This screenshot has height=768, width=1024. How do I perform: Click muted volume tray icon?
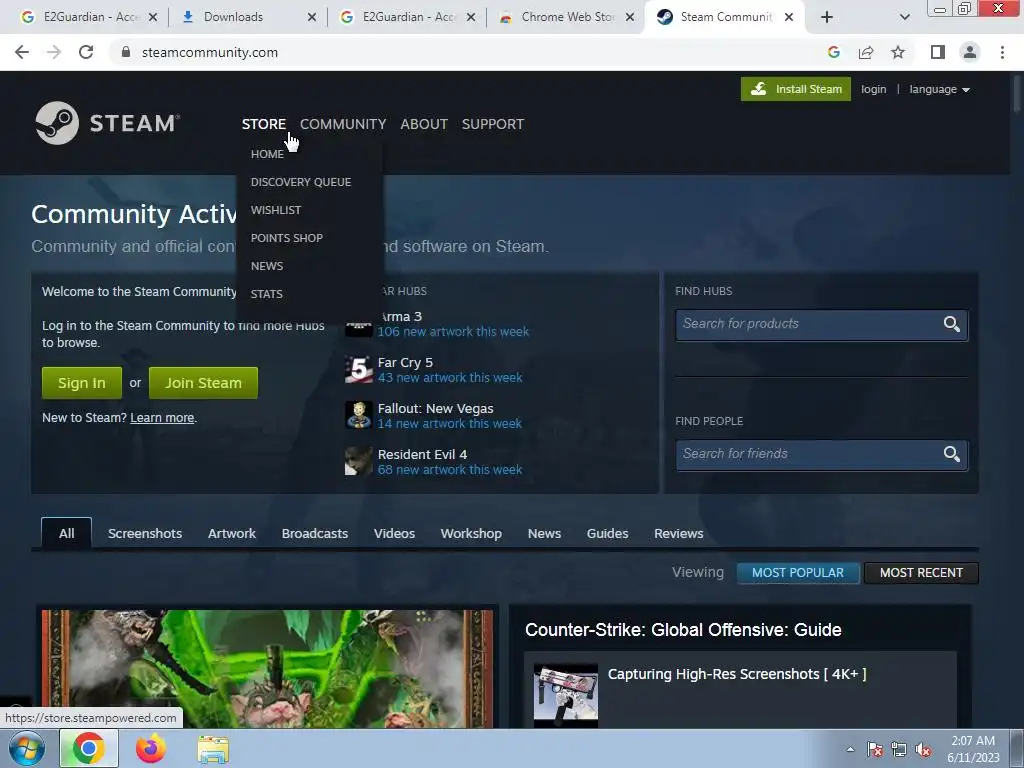tap(923, 750)
